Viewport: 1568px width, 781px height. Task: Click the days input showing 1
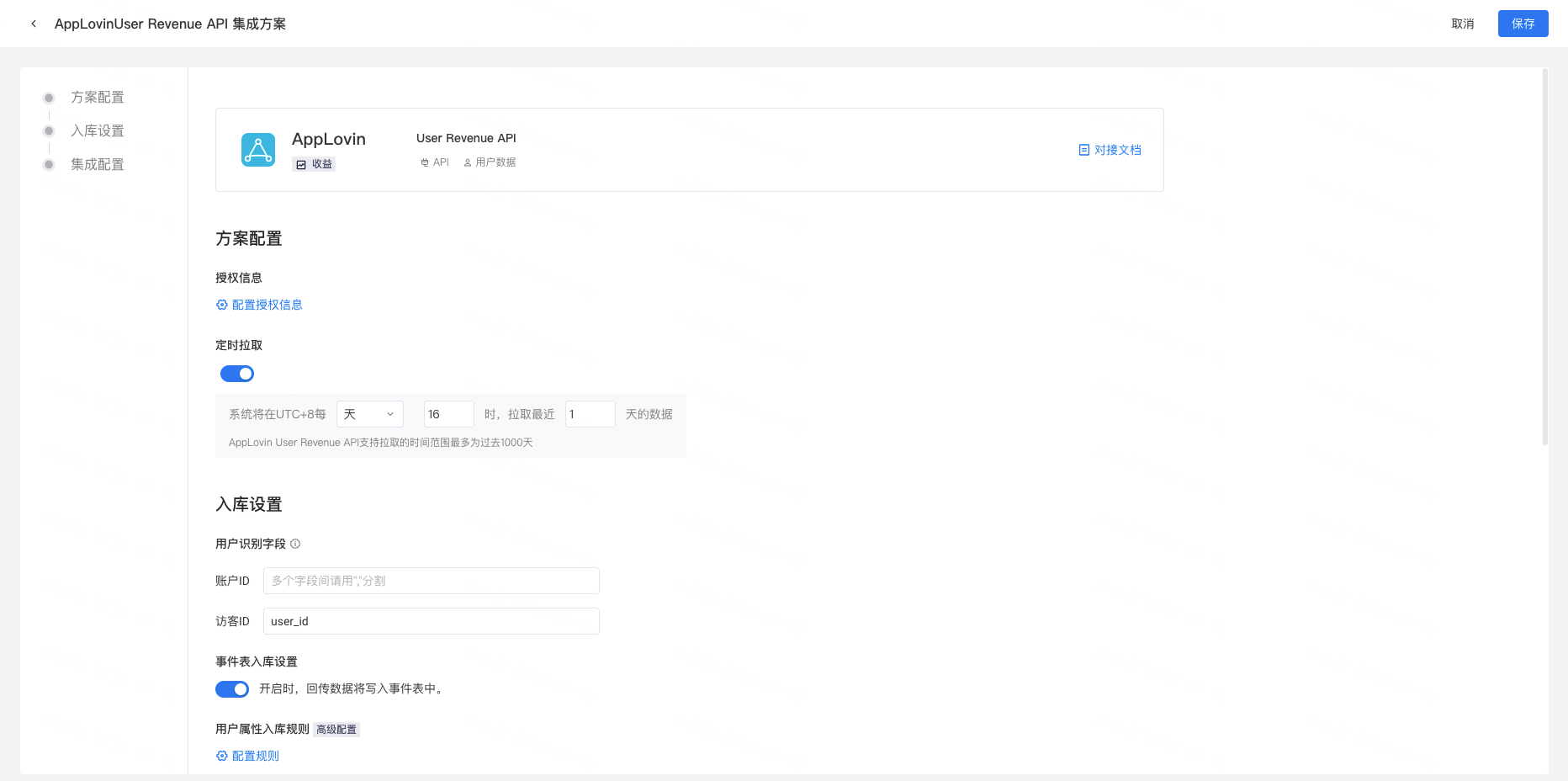(x=591, y=414)
